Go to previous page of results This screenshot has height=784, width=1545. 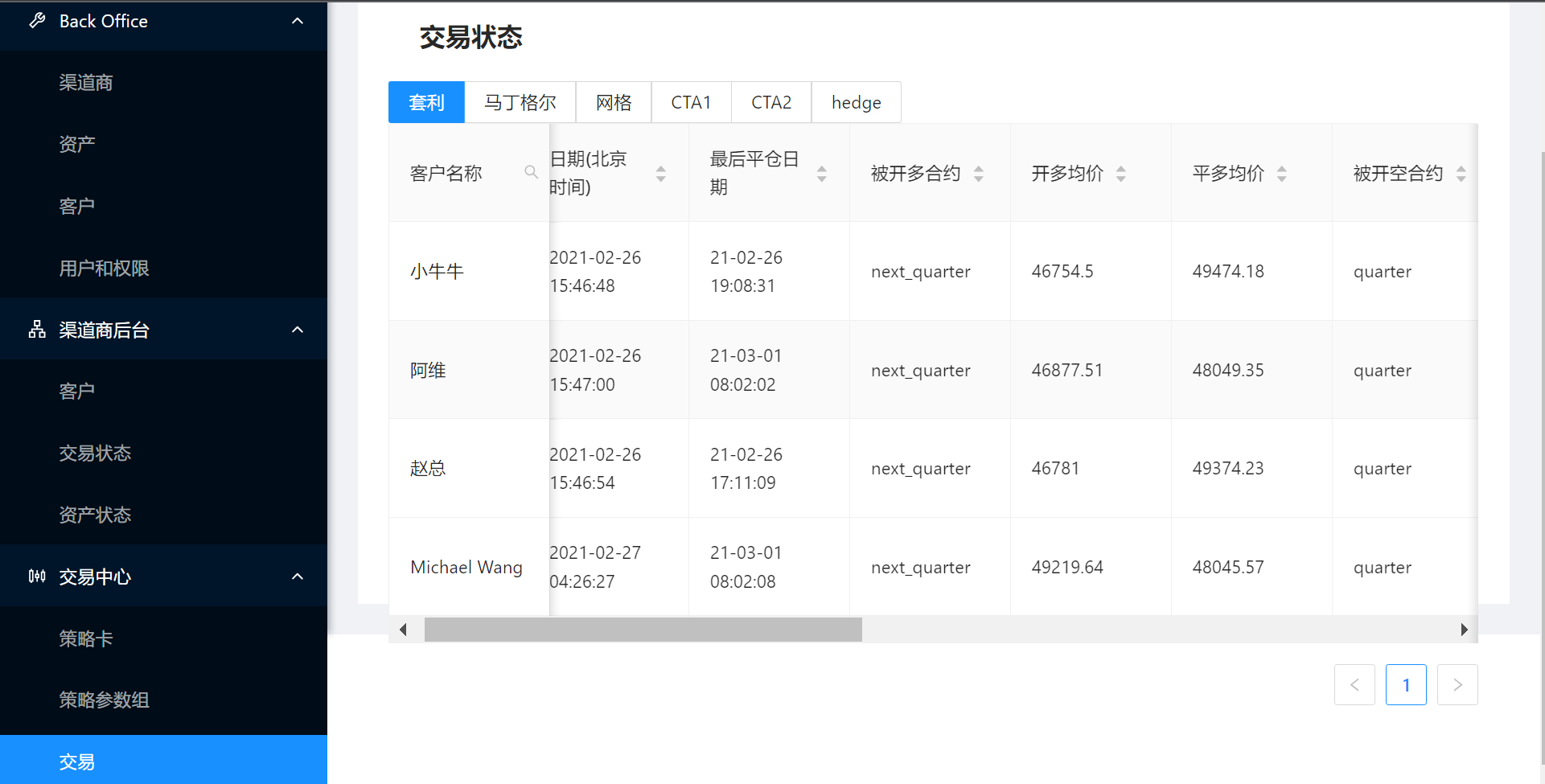point(1354,685)
